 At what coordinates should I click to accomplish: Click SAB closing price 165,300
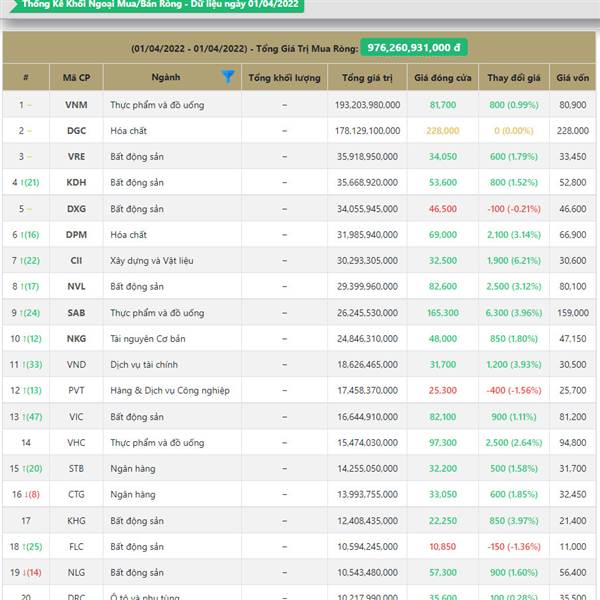[443, 313]
